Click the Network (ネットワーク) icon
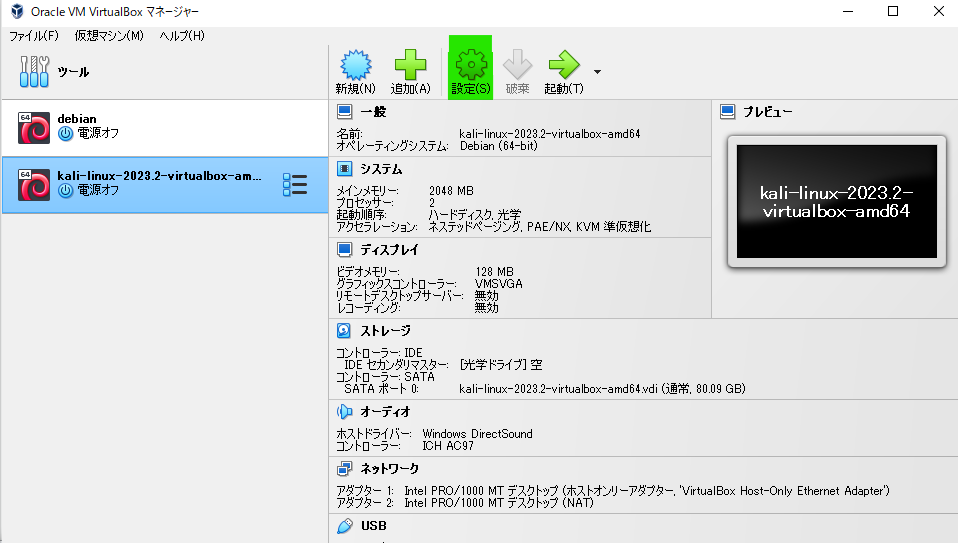 pyautogui.click(x=345, y=468)
